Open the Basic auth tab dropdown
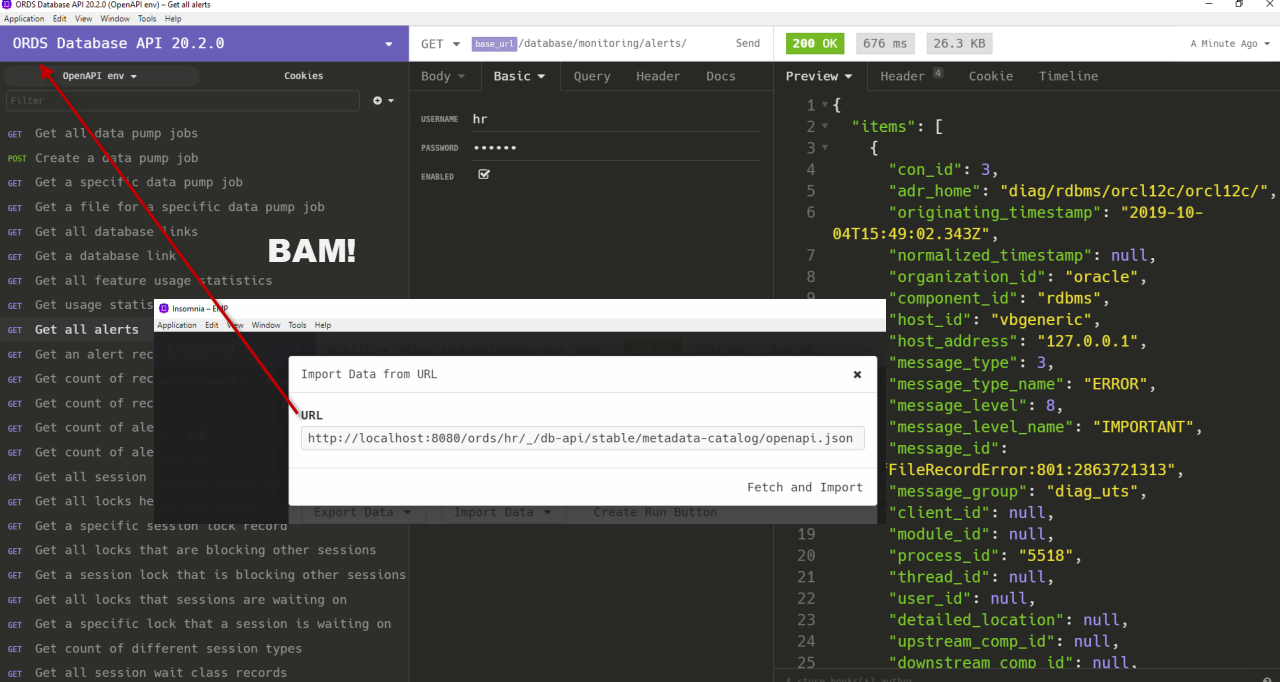This screenshot has width=1280, height=682. [520, 76]
